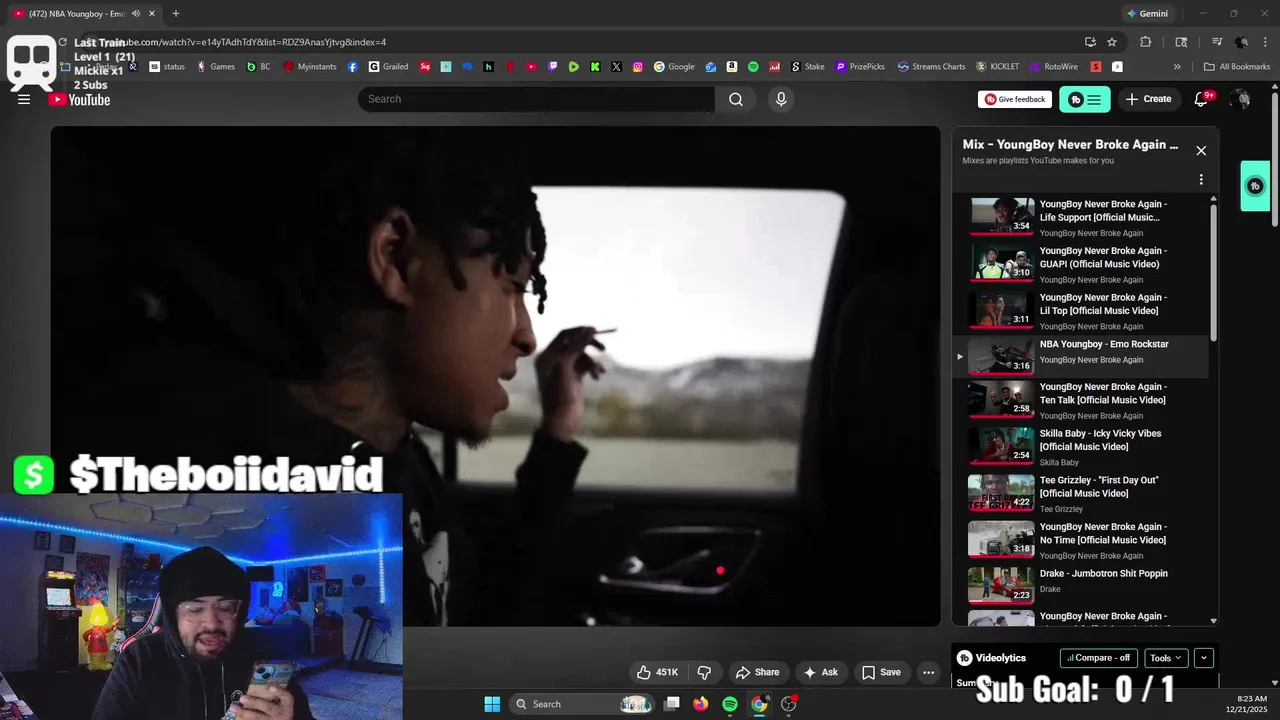Open the Instagram bookmark icon
This screenshot has width=1280, height=720.
tap(637, 67)
